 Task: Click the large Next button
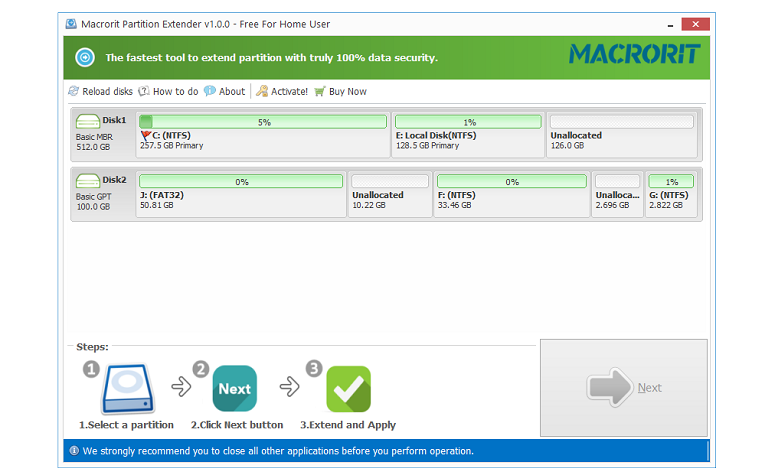[624, 388]
